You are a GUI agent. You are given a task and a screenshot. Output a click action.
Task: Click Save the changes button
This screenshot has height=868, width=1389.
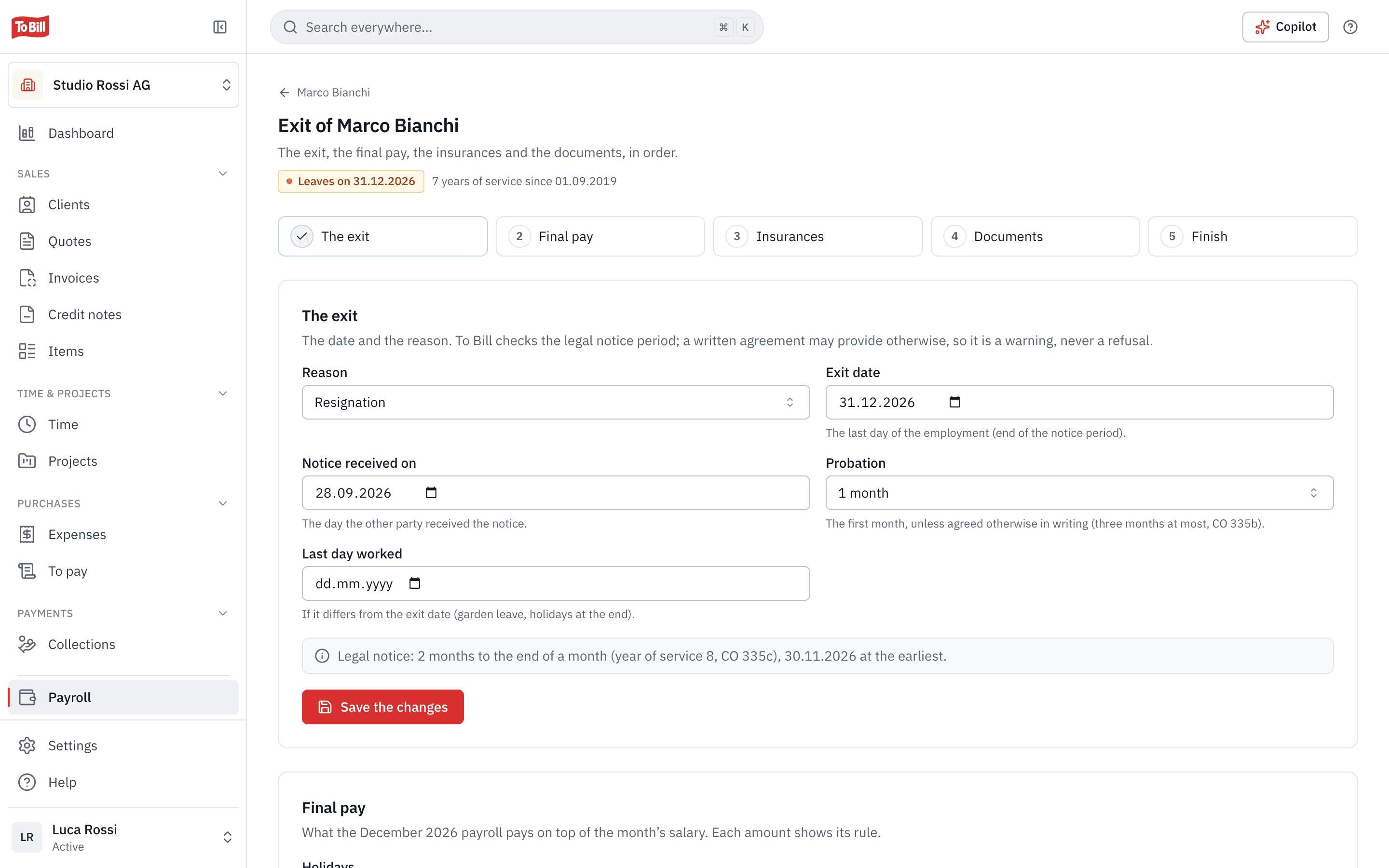[382, 706]
